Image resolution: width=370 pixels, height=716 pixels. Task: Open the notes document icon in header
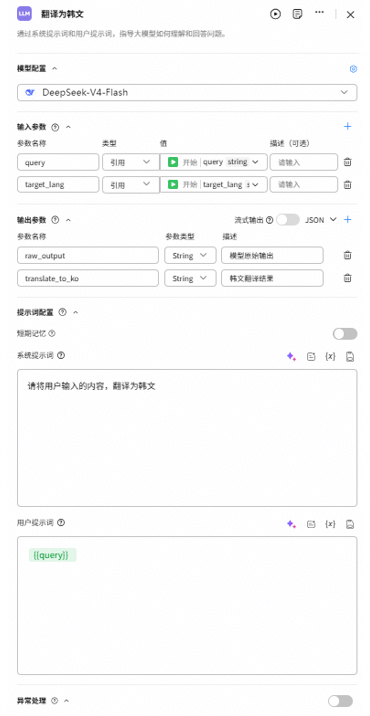(297, 14)
